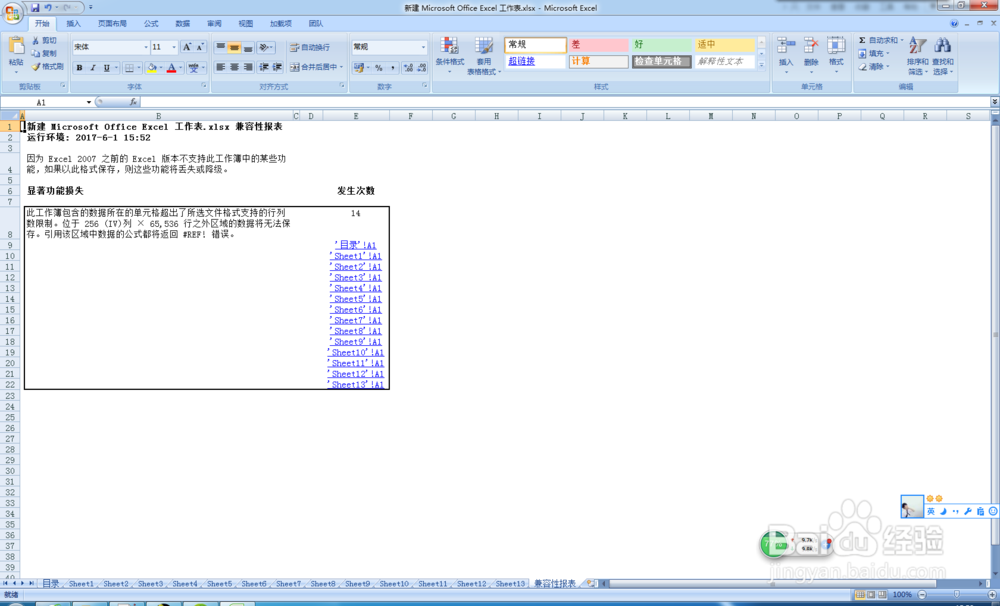Increase indent in alignment group
Screen dimensions: 1000x606
277,67
